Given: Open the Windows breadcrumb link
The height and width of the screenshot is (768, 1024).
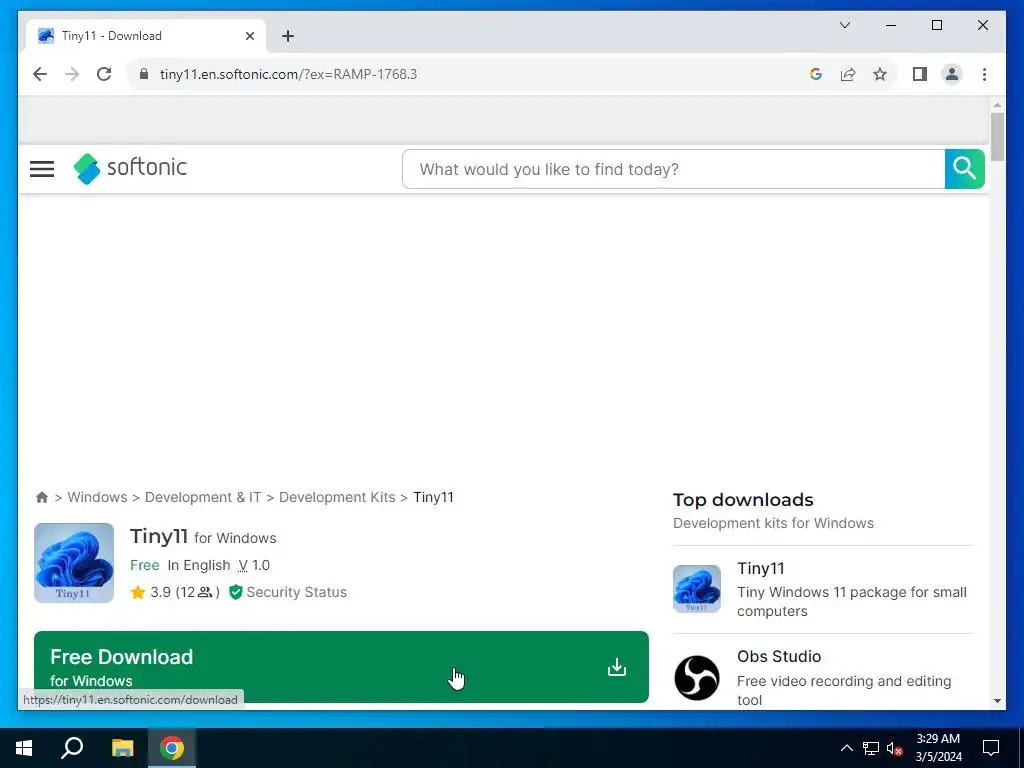Looking at the screenshot, I should (x=97, y=497).
